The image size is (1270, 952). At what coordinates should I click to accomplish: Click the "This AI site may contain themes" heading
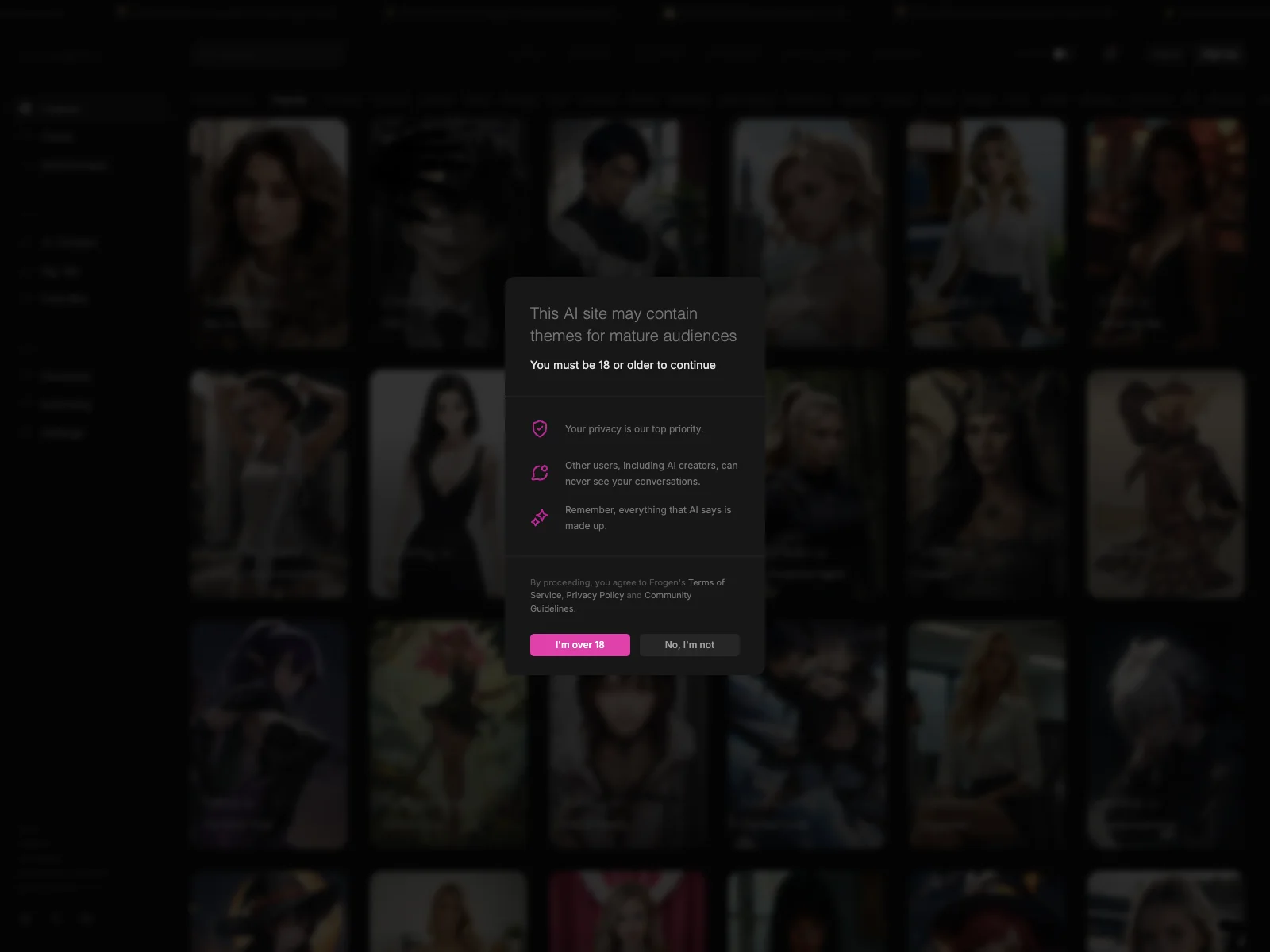(x=633, y=324)
